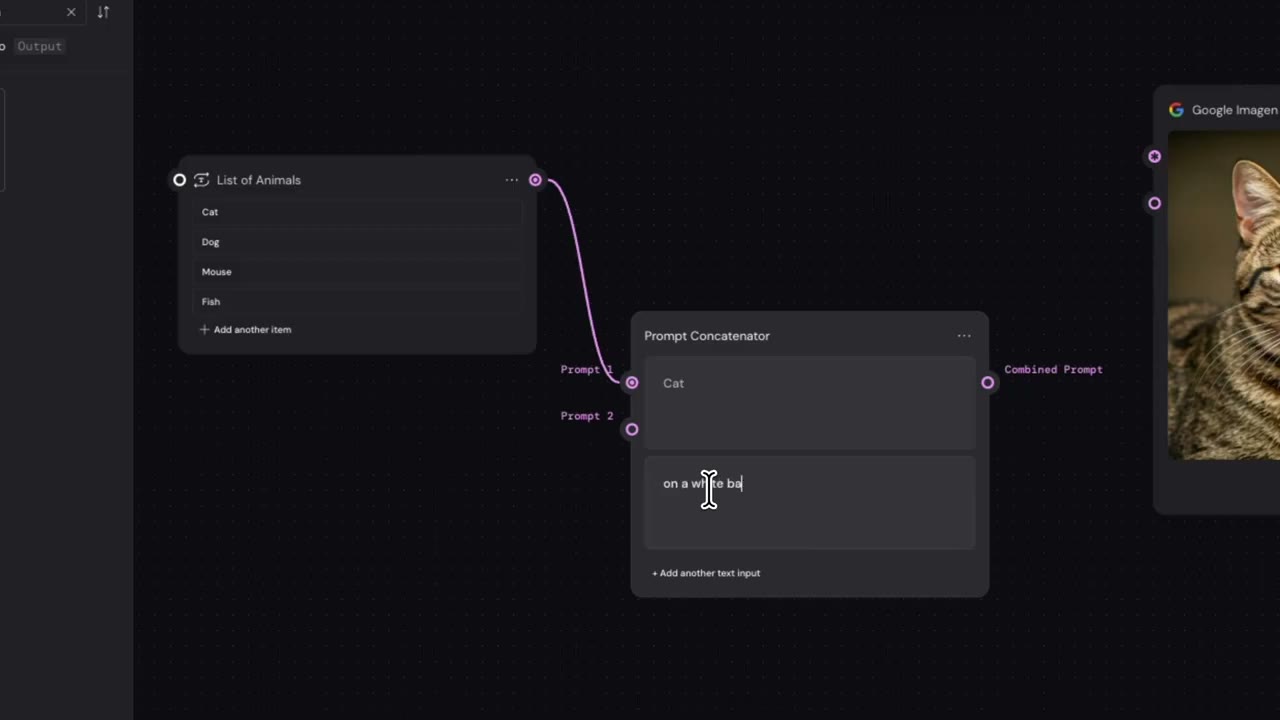Close the tab in the top-left panel
This screenshot has width=1280, height=720.
coord(71,12)
